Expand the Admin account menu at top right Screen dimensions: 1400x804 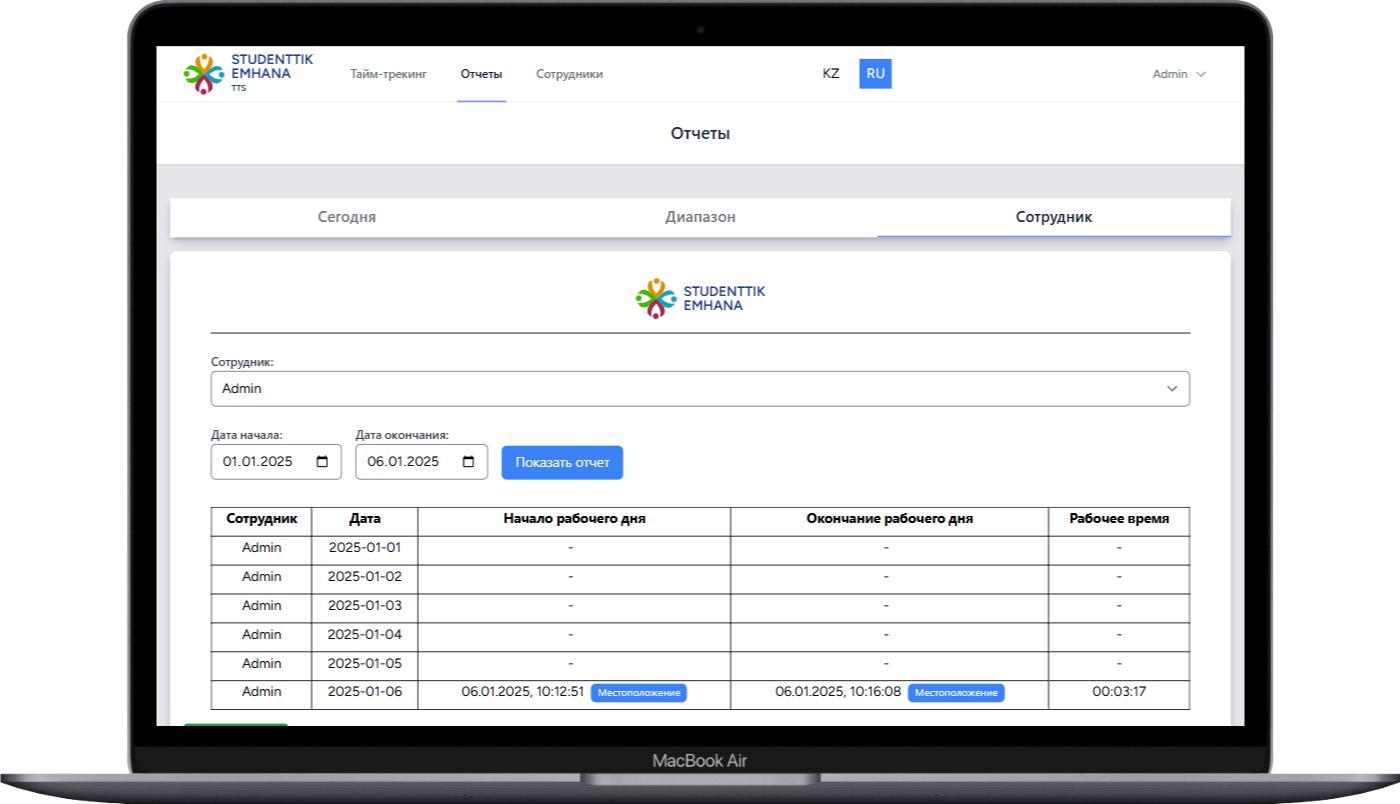coord(1178,73)
